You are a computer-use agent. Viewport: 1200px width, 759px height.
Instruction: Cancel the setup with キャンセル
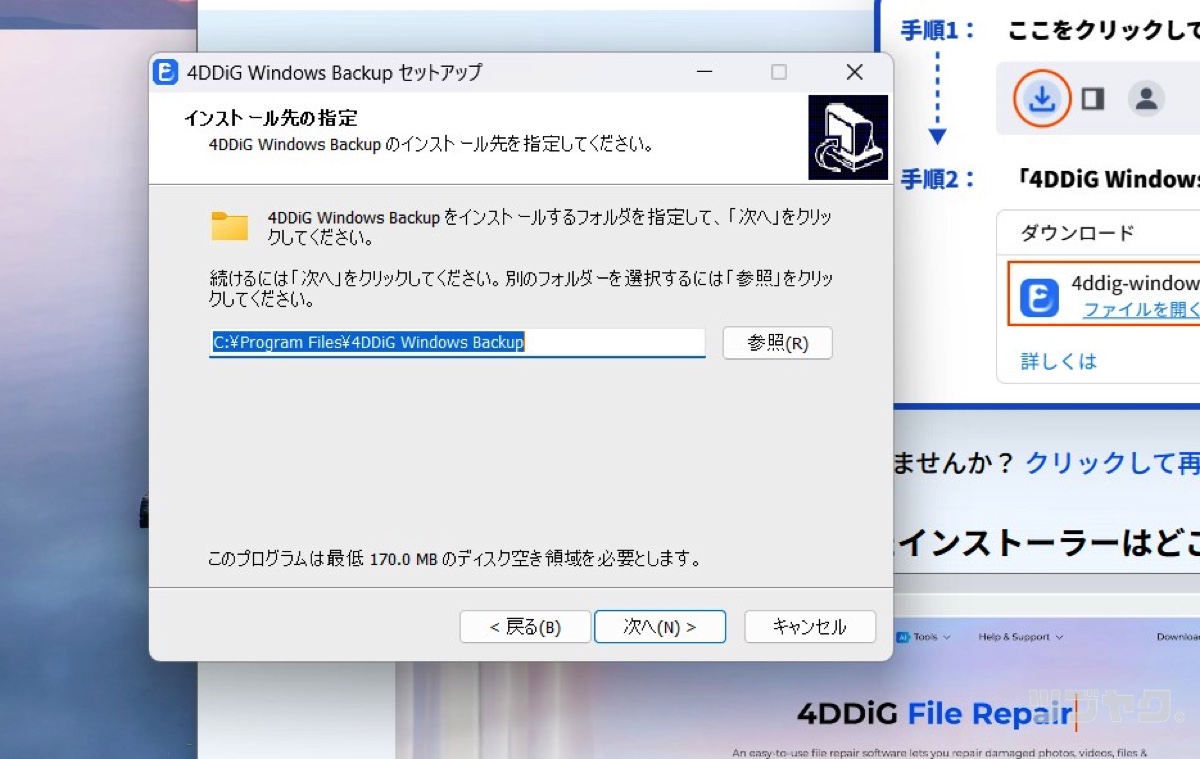(810, 627)
